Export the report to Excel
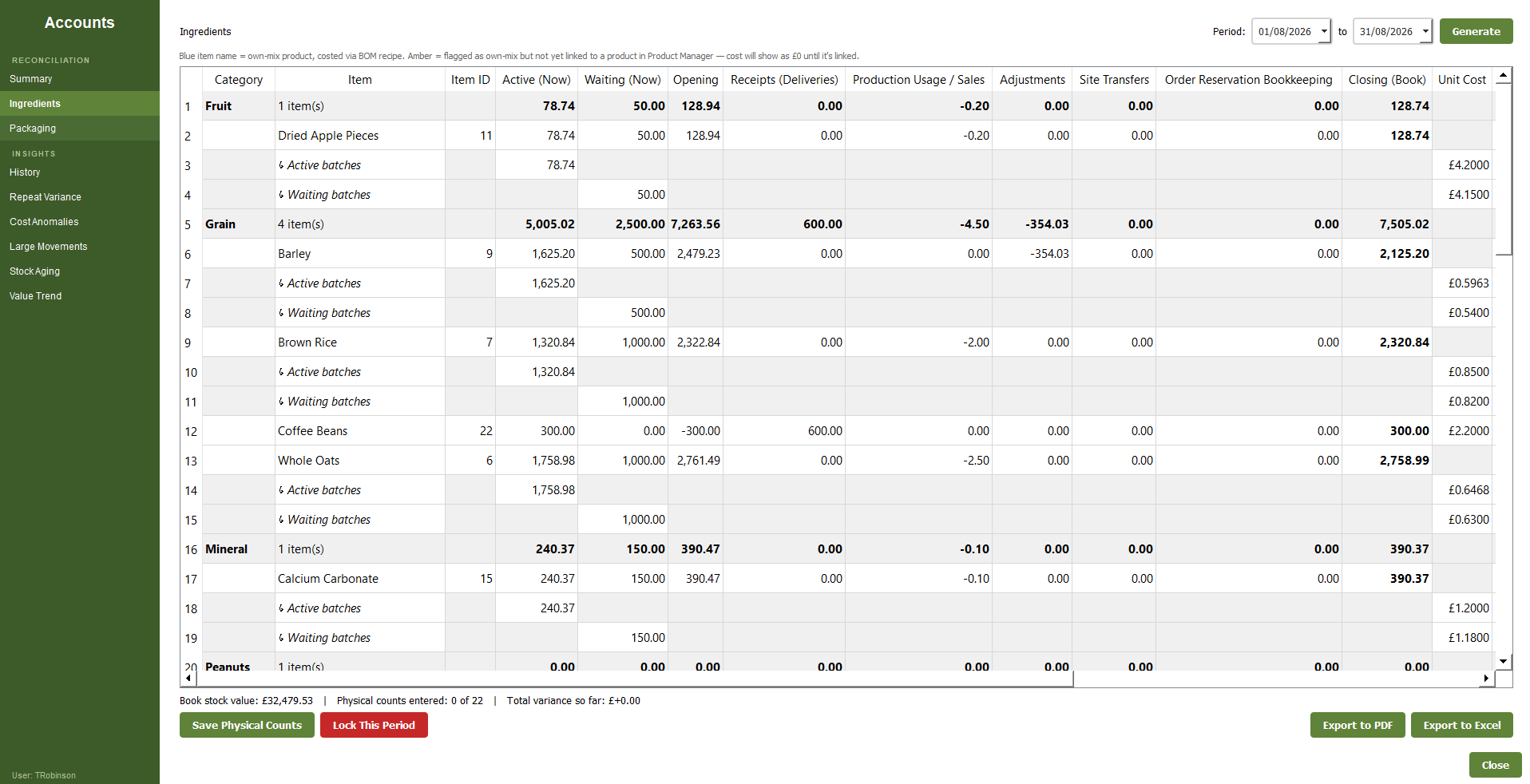 [1461, 725]
